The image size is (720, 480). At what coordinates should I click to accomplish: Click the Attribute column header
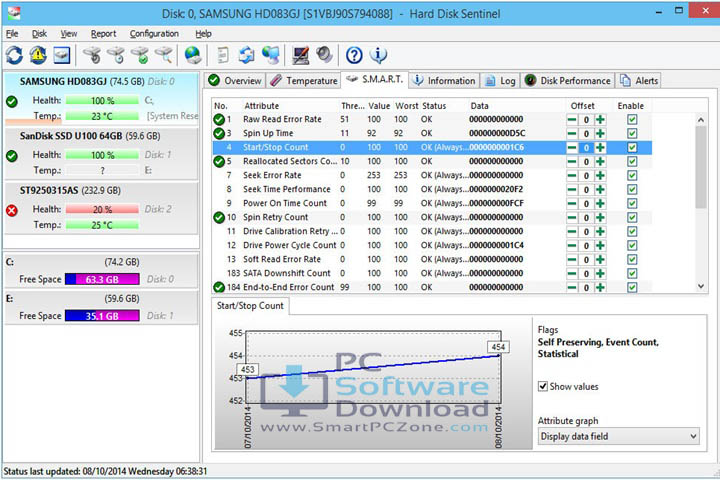(x=261, y=106)
